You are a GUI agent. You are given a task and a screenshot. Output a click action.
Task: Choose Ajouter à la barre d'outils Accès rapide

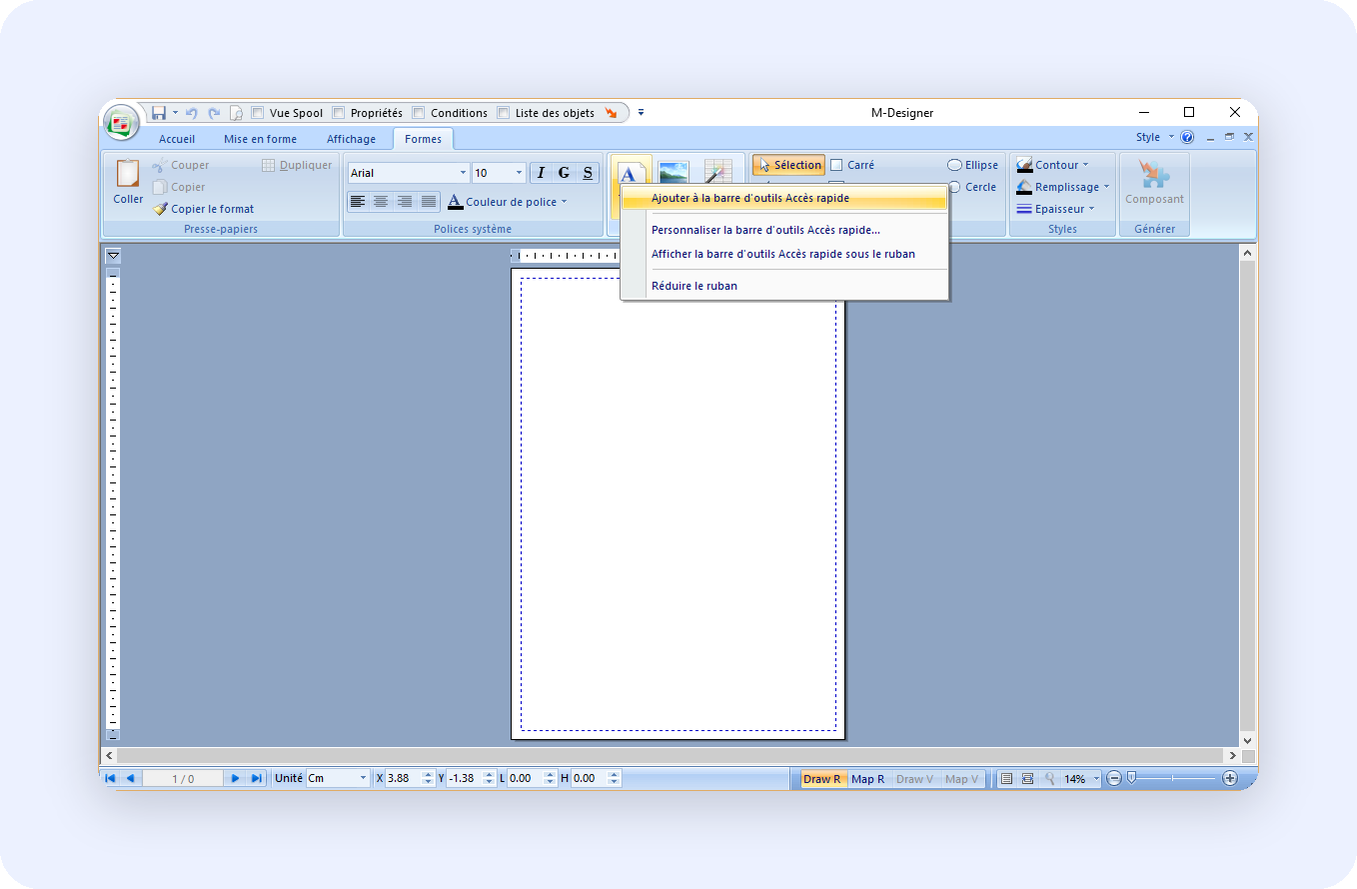[784, 198]
